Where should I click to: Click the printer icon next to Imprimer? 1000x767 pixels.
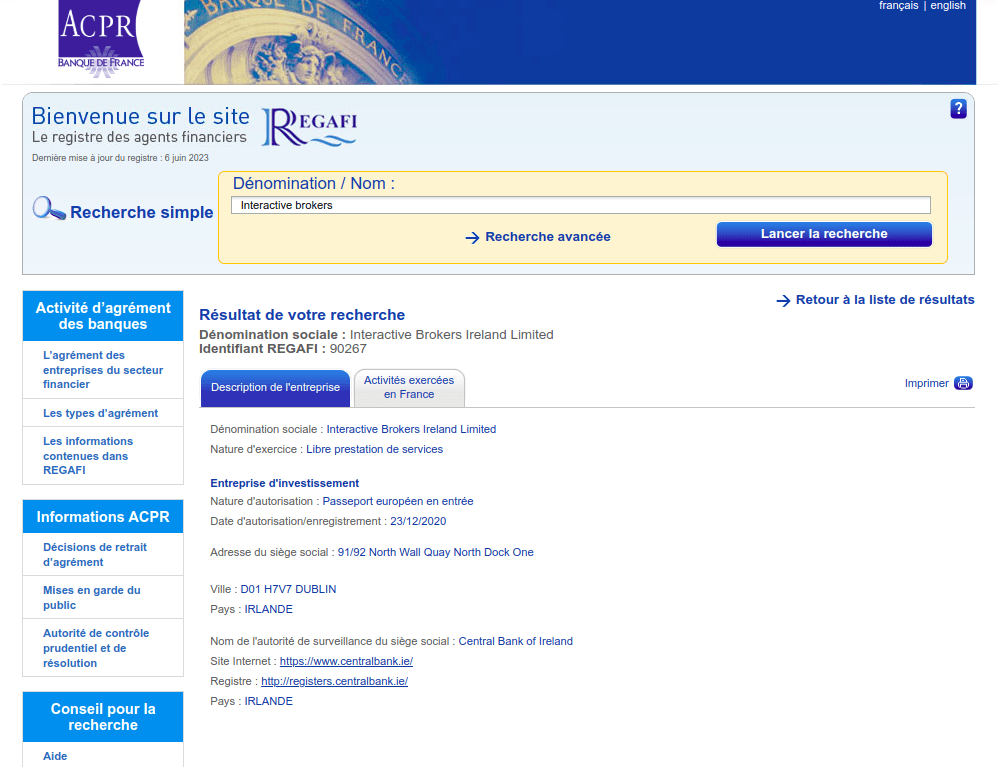tap(963, 383)
